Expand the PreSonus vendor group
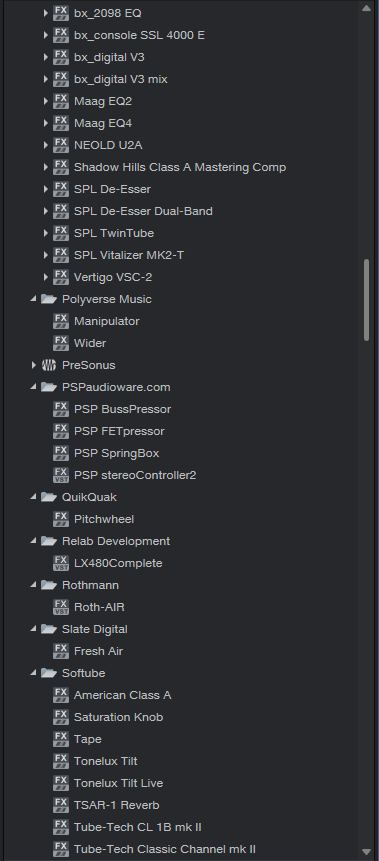The width and height of the screenshot is (379, 861). coord(34,365)
